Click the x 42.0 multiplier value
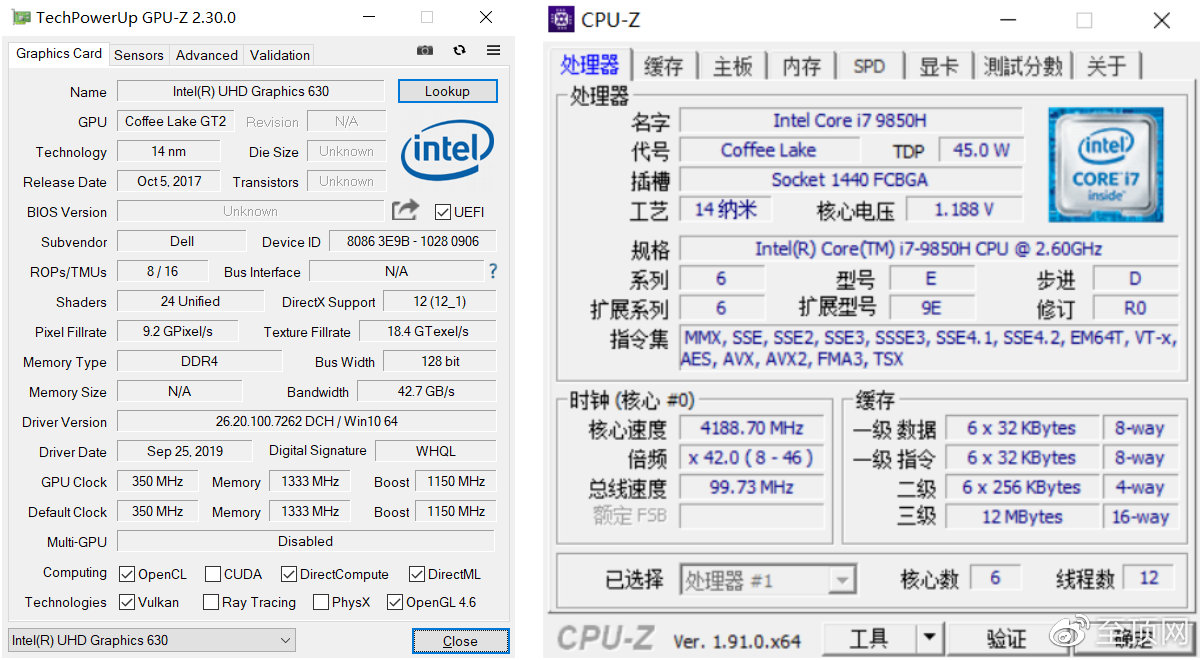 [754, 458]
